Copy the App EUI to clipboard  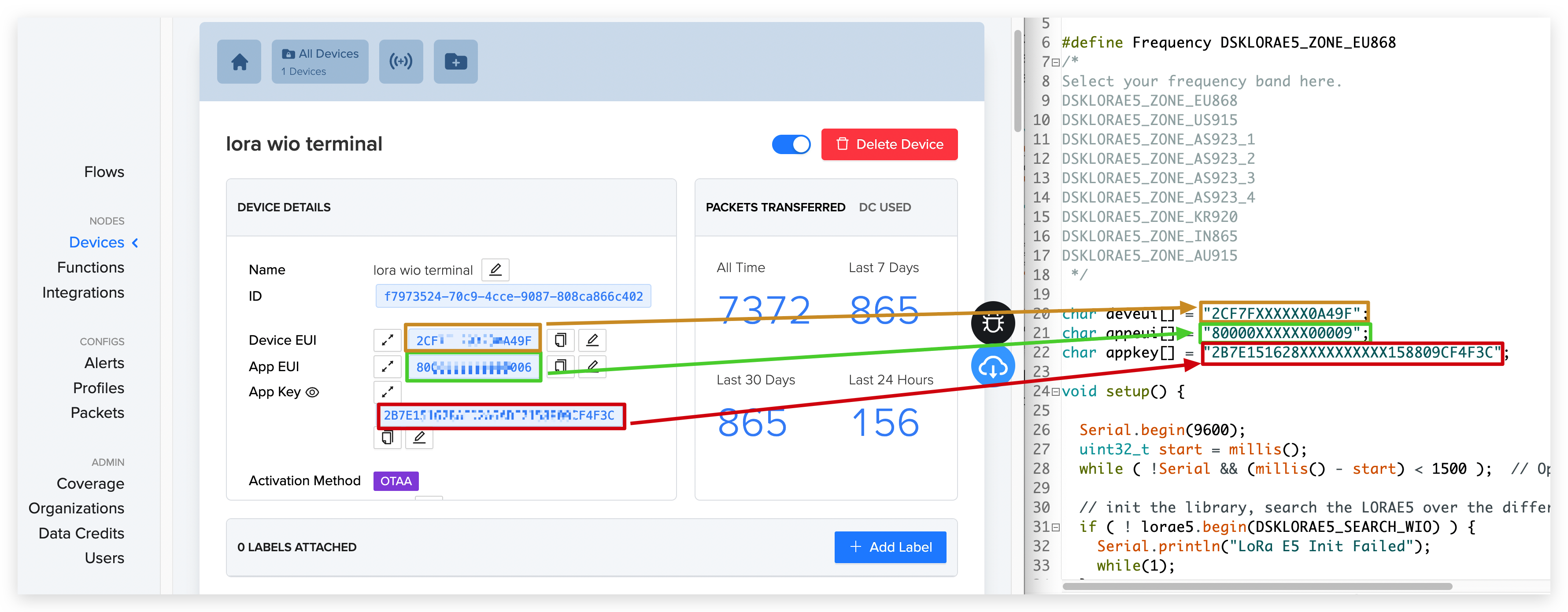pos(561,366)
